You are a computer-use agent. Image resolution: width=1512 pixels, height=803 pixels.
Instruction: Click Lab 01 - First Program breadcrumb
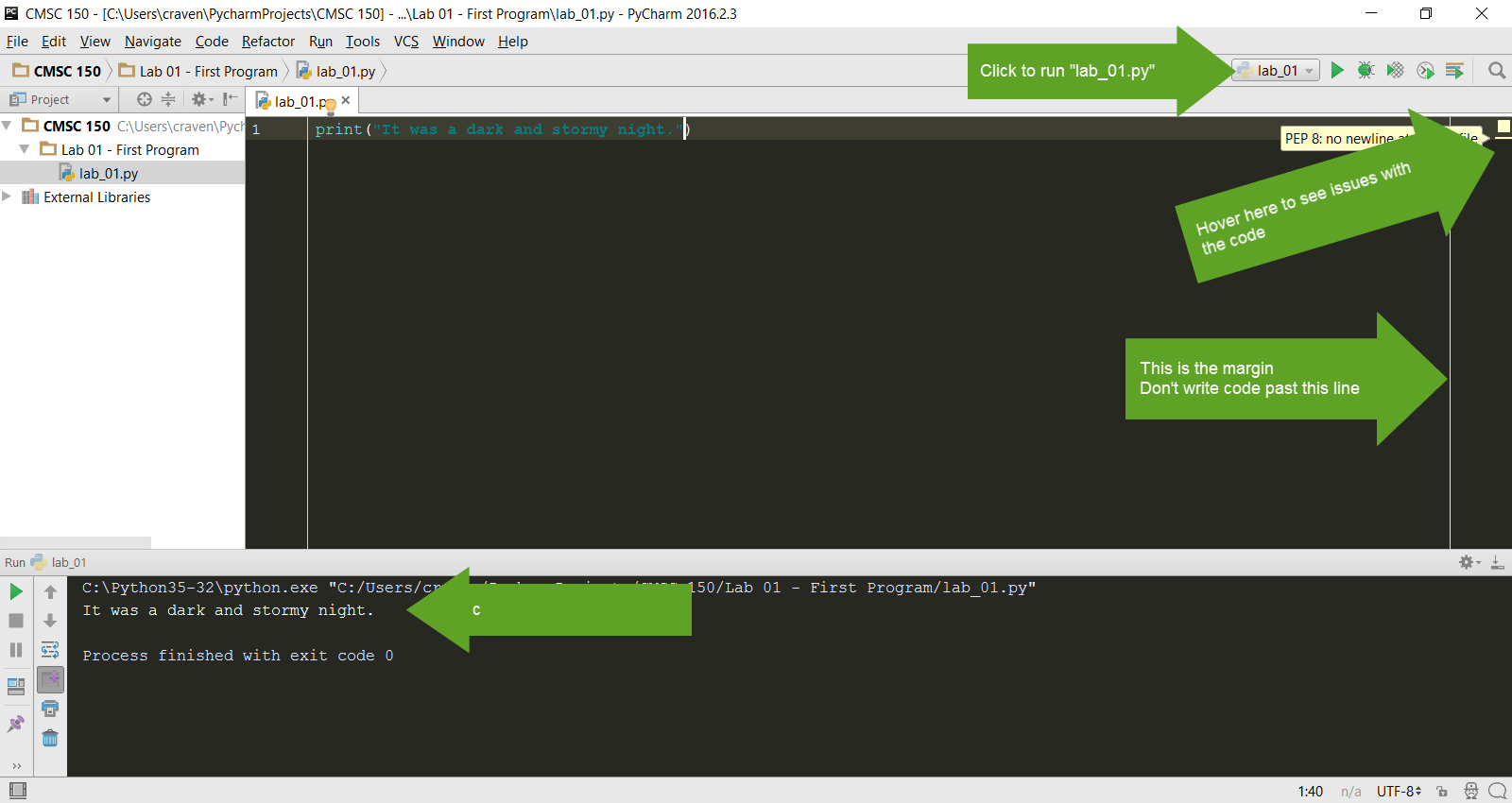[x=198, y=71]
